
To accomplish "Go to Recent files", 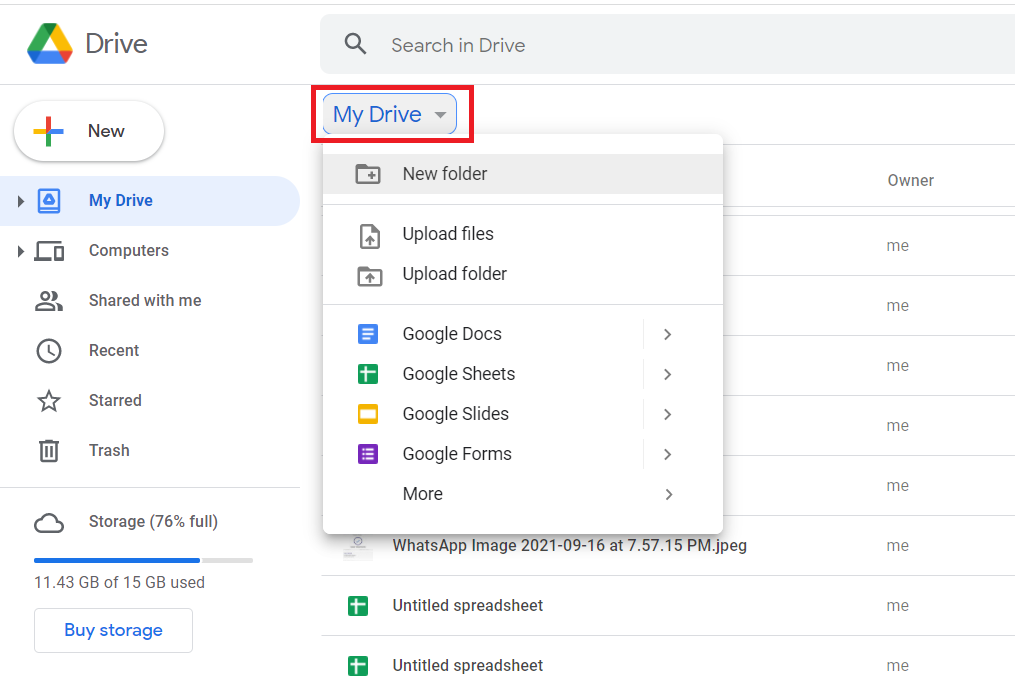I will click(150, 350).
